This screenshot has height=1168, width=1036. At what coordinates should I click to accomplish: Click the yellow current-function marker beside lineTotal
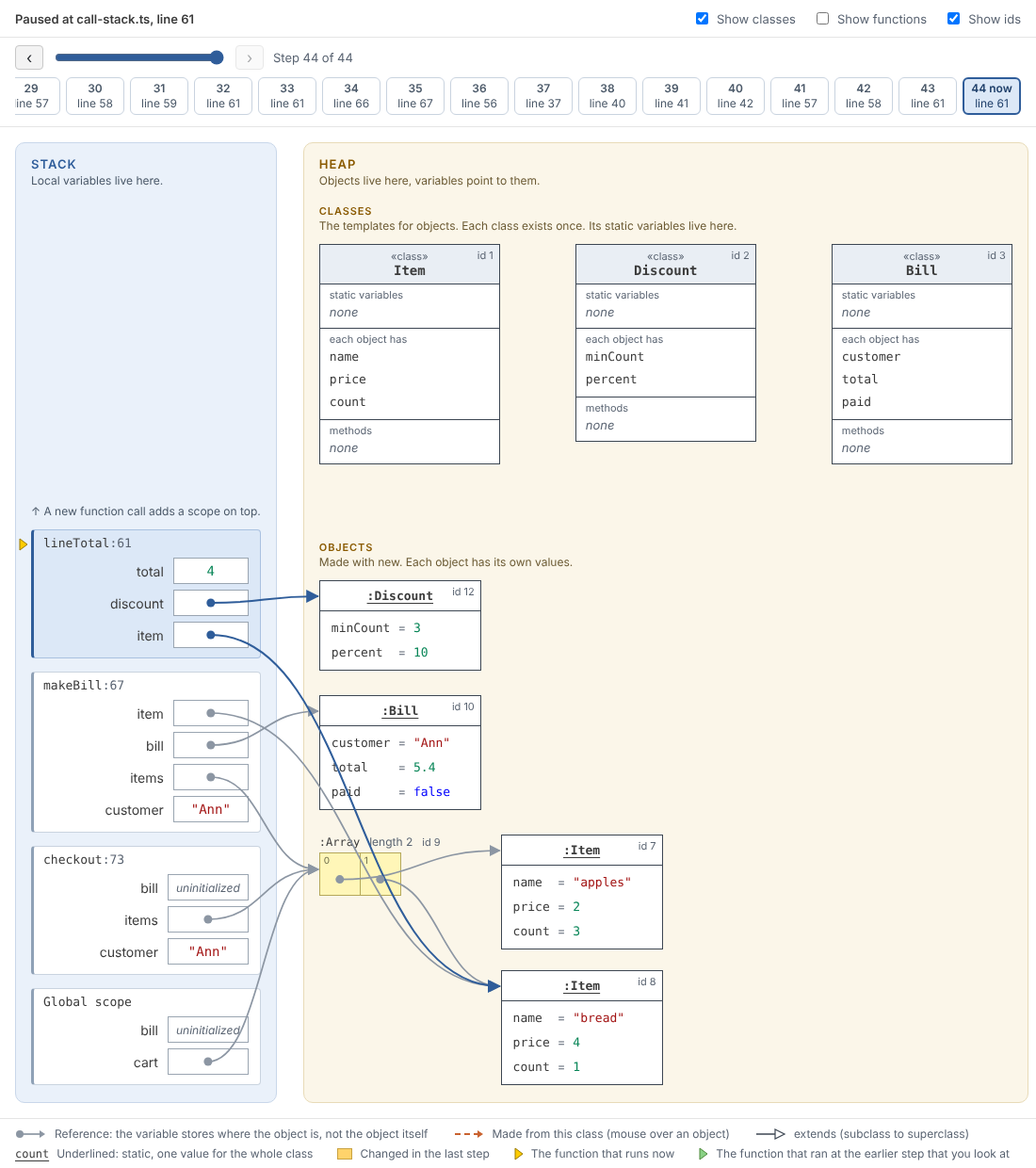pos(23,544)
